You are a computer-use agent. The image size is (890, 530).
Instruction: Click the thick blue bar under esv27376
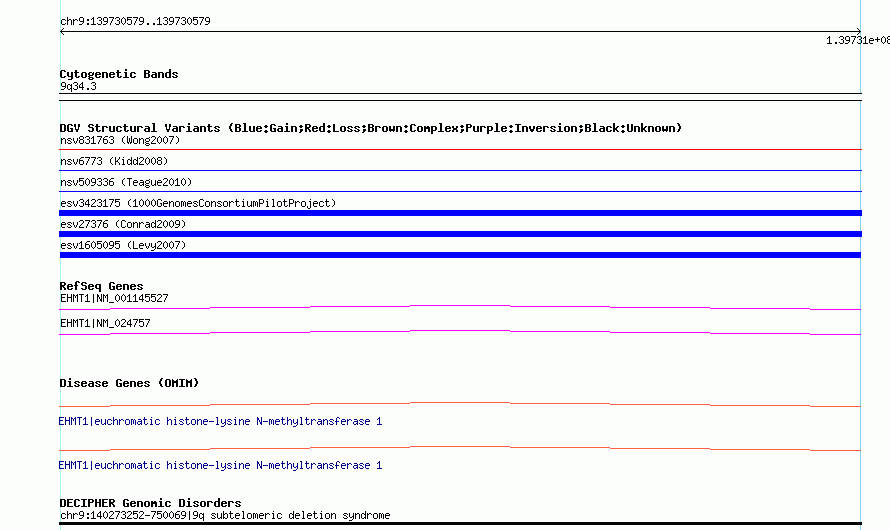coord(460,234)
